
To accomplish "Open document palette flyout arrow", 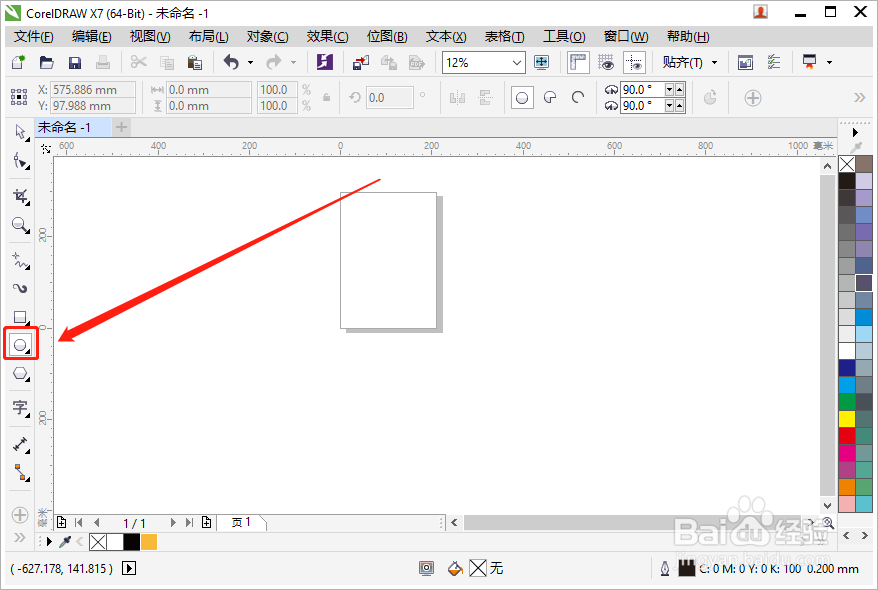I will pyautogui.click(x=49, y=542).
